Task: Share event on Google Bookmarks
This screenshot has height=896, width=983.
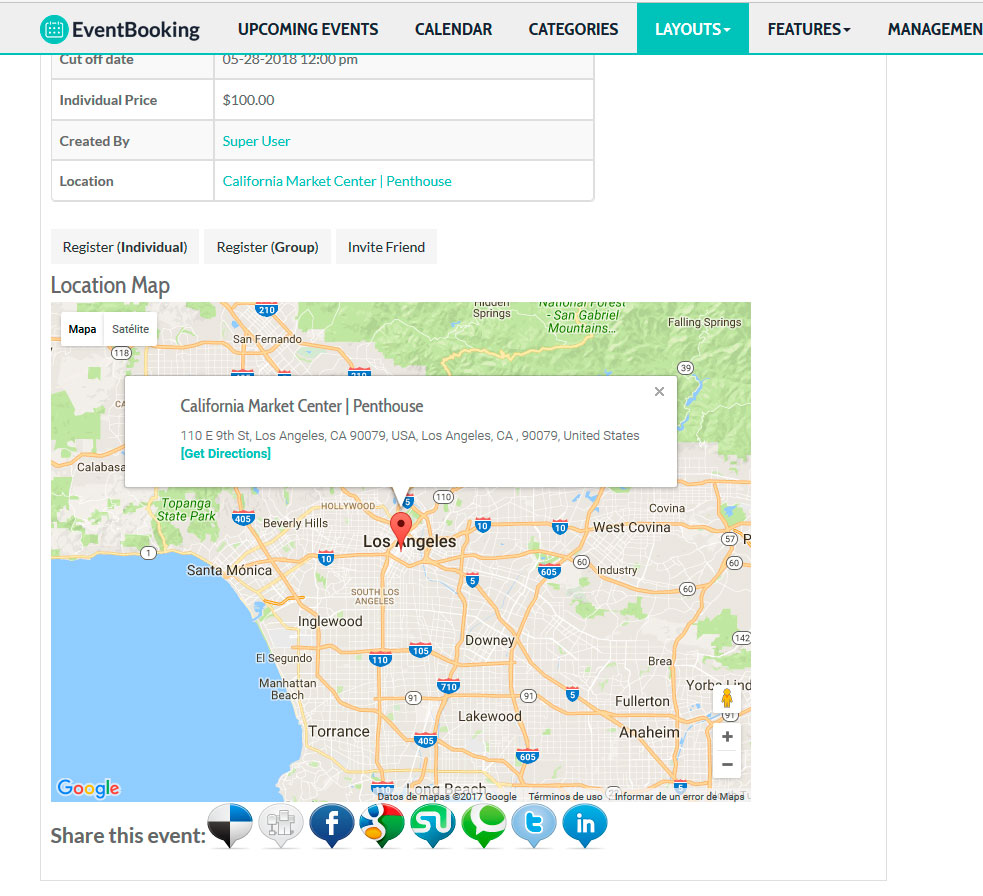Action: click(x=382, y=825)
